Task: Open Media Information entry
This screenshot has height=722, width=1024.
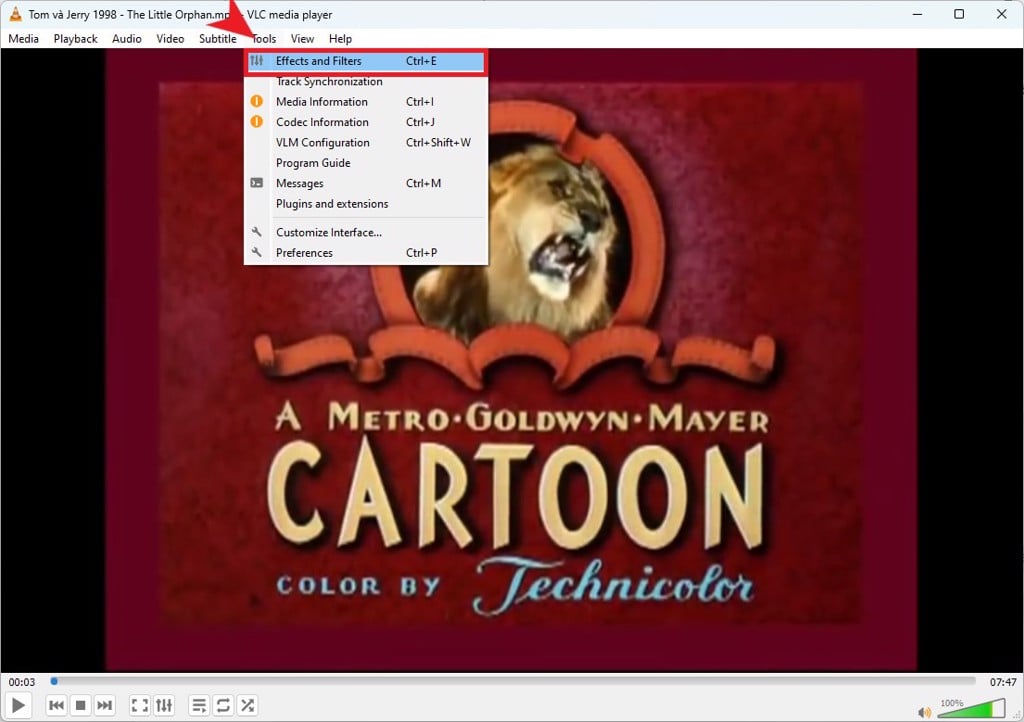Action: (x=366, y=102)
